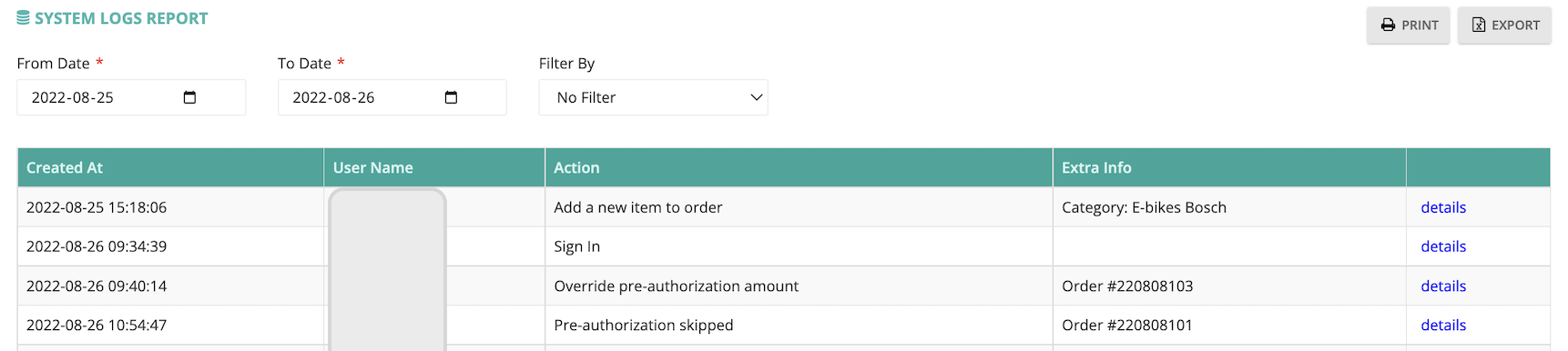This screenshot has width=1568, height=351.
Task: Open the To Date calendar picker icon
Action: coord(451,97)
